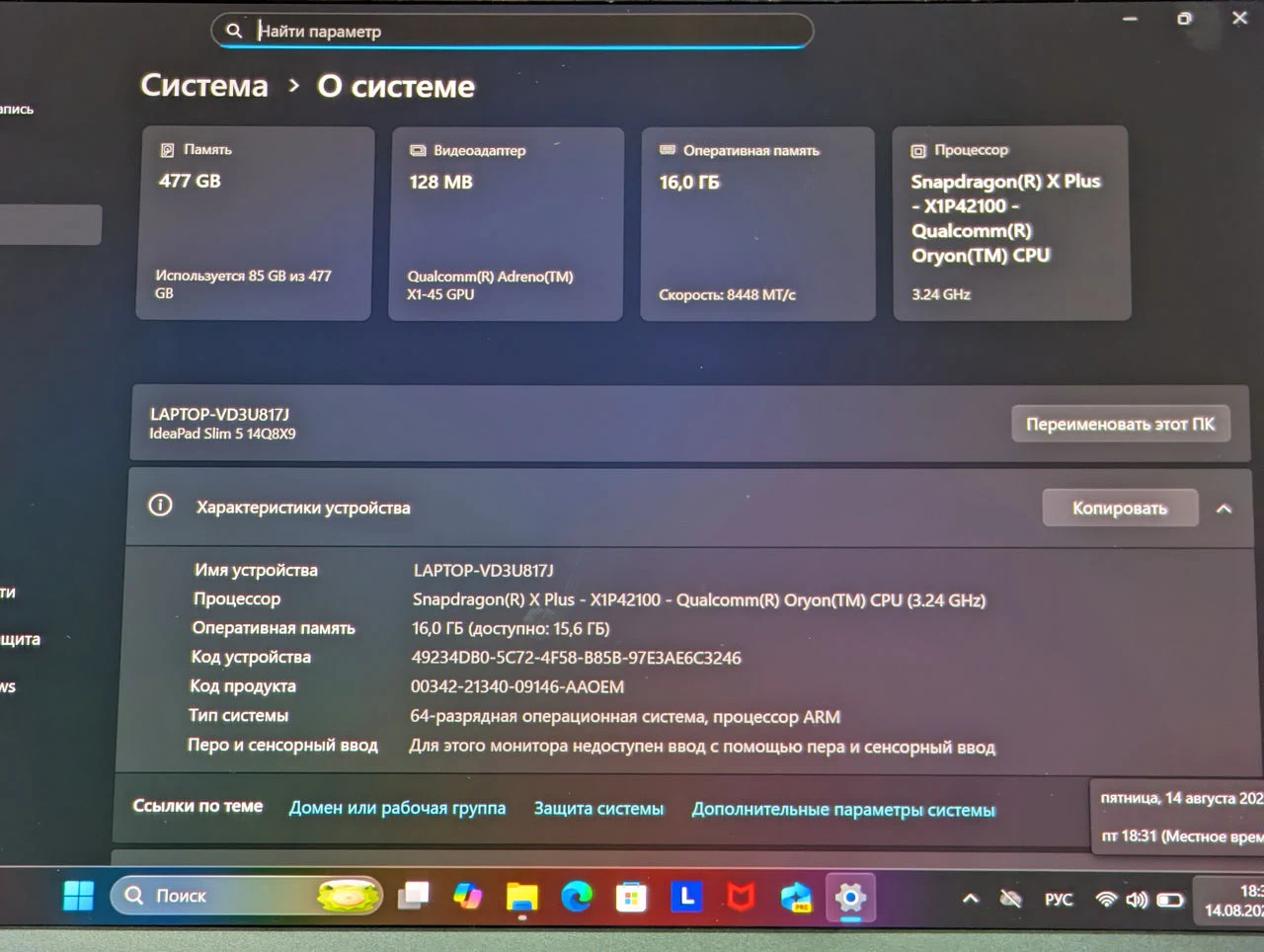
Task: Click the taskbar Поиск search box
Action: (247, 896)
